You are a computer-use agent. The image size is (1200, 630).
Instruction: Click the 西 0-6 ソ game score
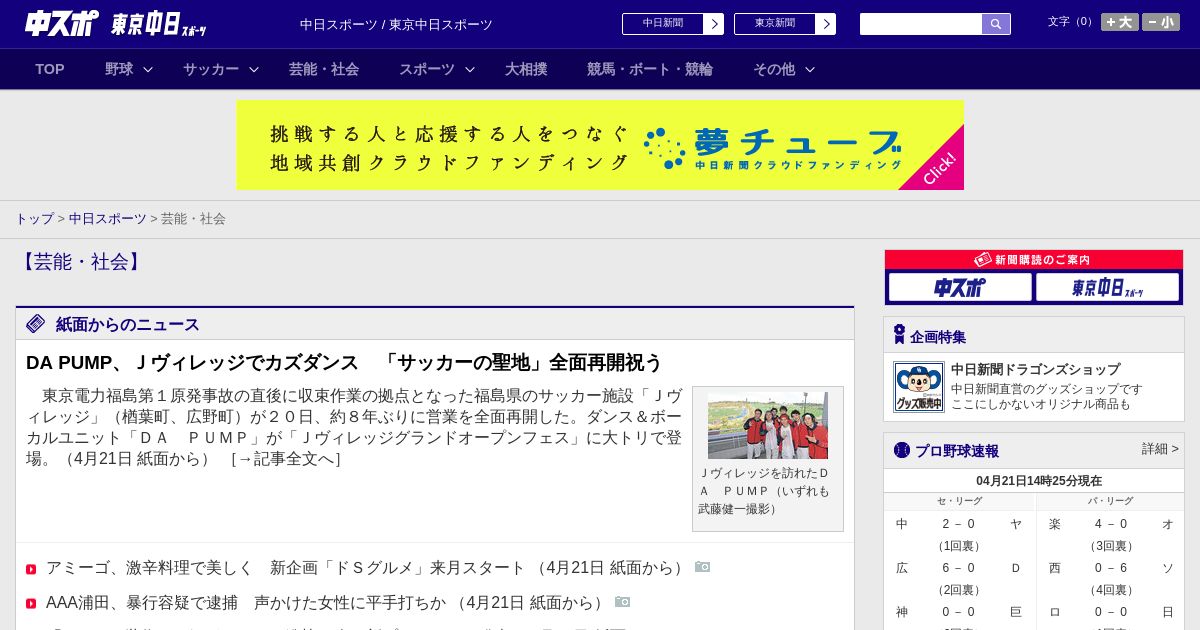click(1111, 568)
